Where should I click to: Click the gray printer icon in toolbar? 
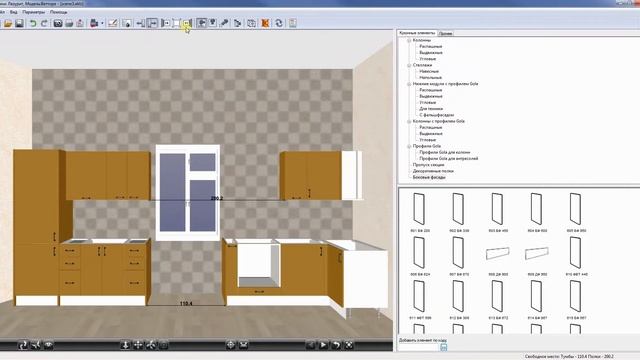pyautogui.click(x=69, y=23)
